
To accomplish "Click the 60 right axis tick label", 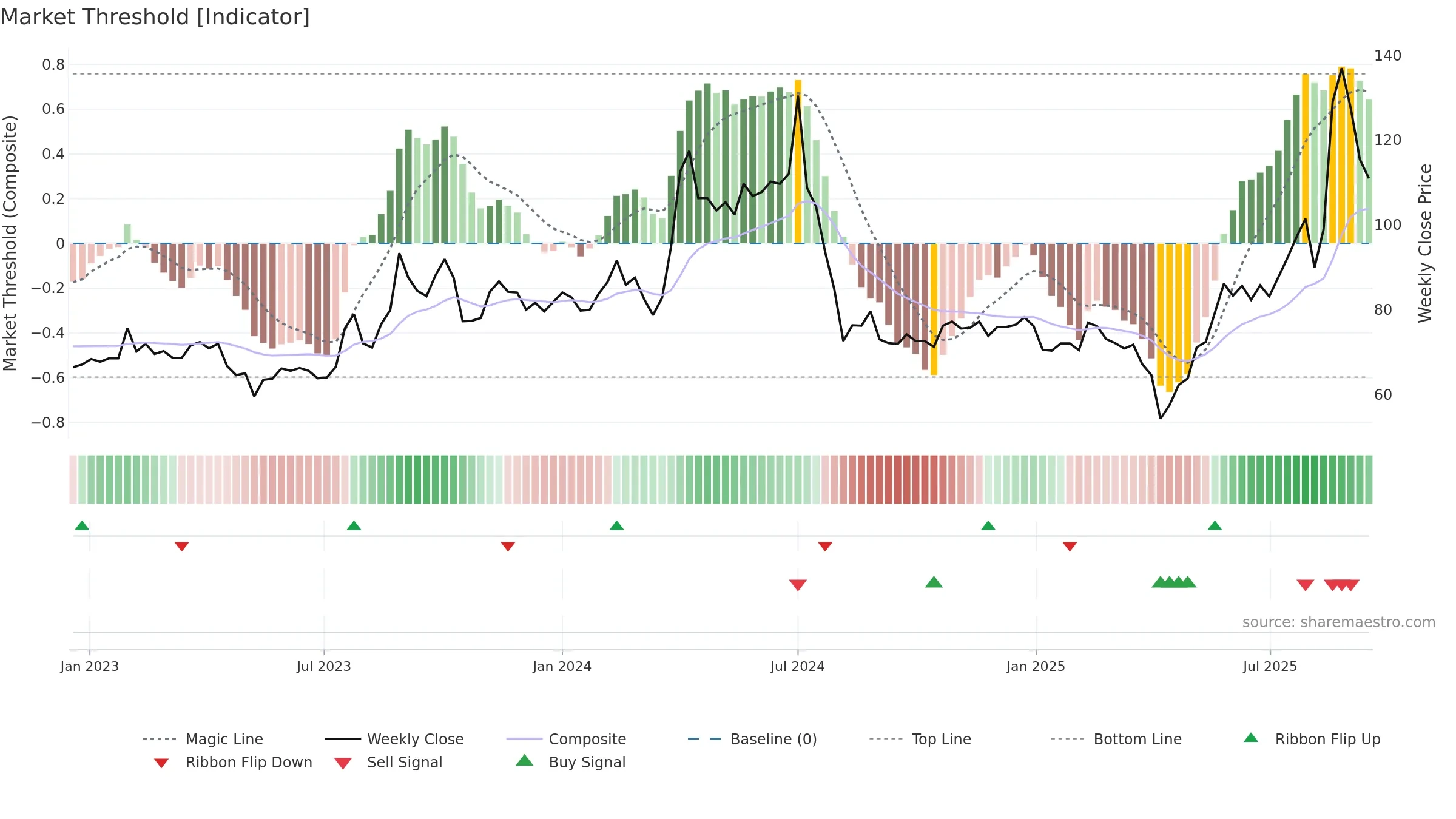I will tap(1383, 394).
